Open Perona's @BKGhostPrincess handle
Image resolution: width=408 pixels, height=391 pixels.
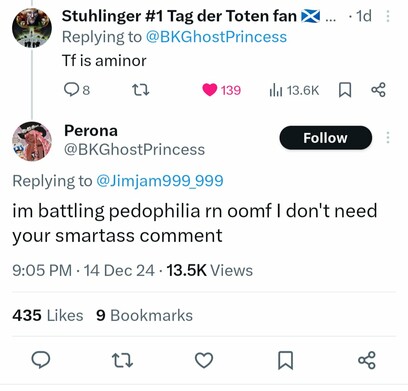[x=134, y=149]
